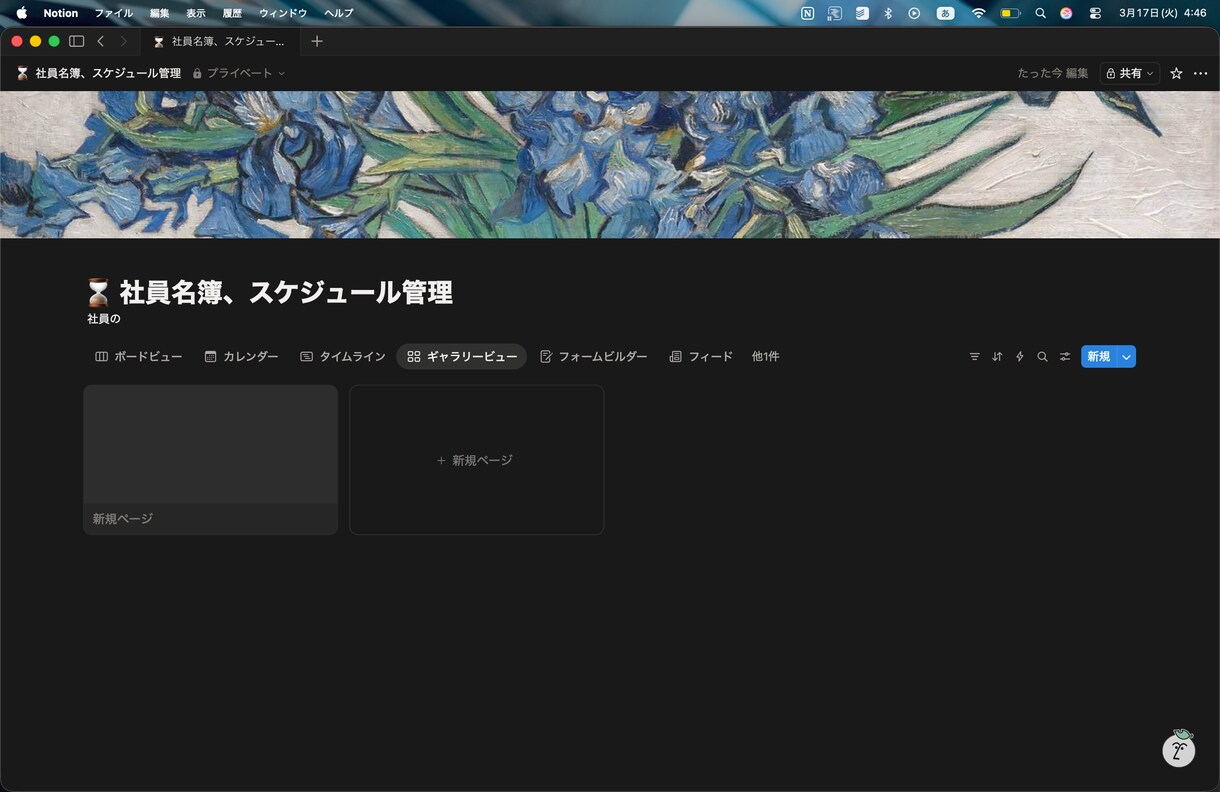Open the Notion AI assistant face button

[1179, 748]
